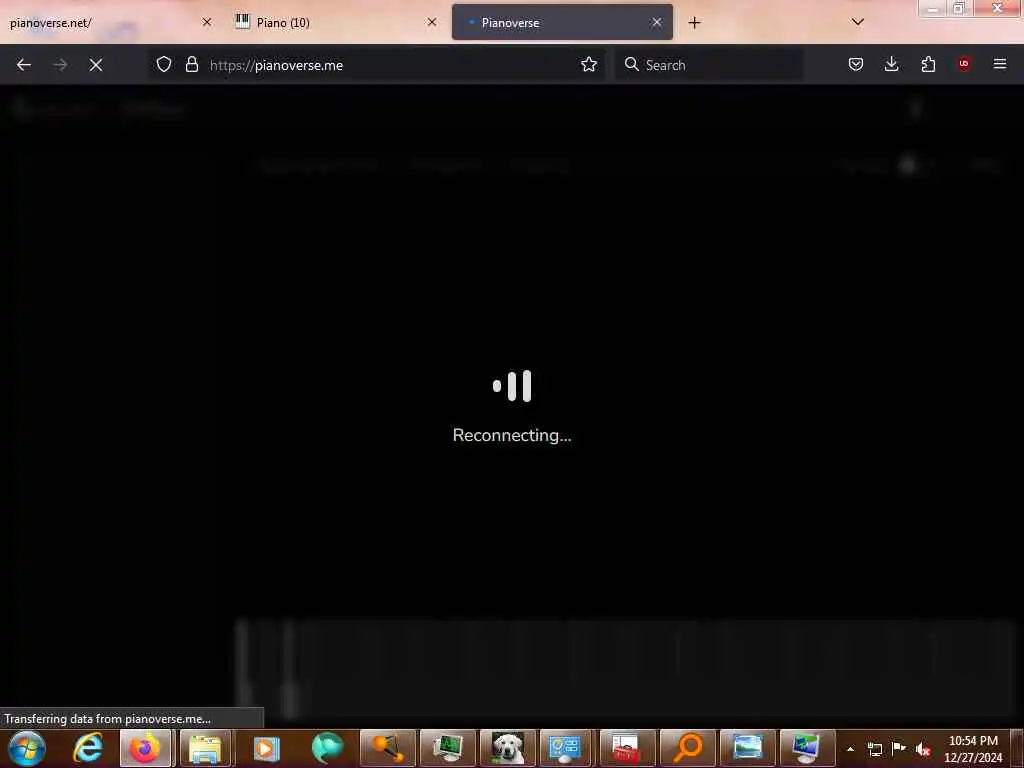Open the Firefox hamburger menu
This screenshot has height=768, width=1024.
[x=1000, y=64]
